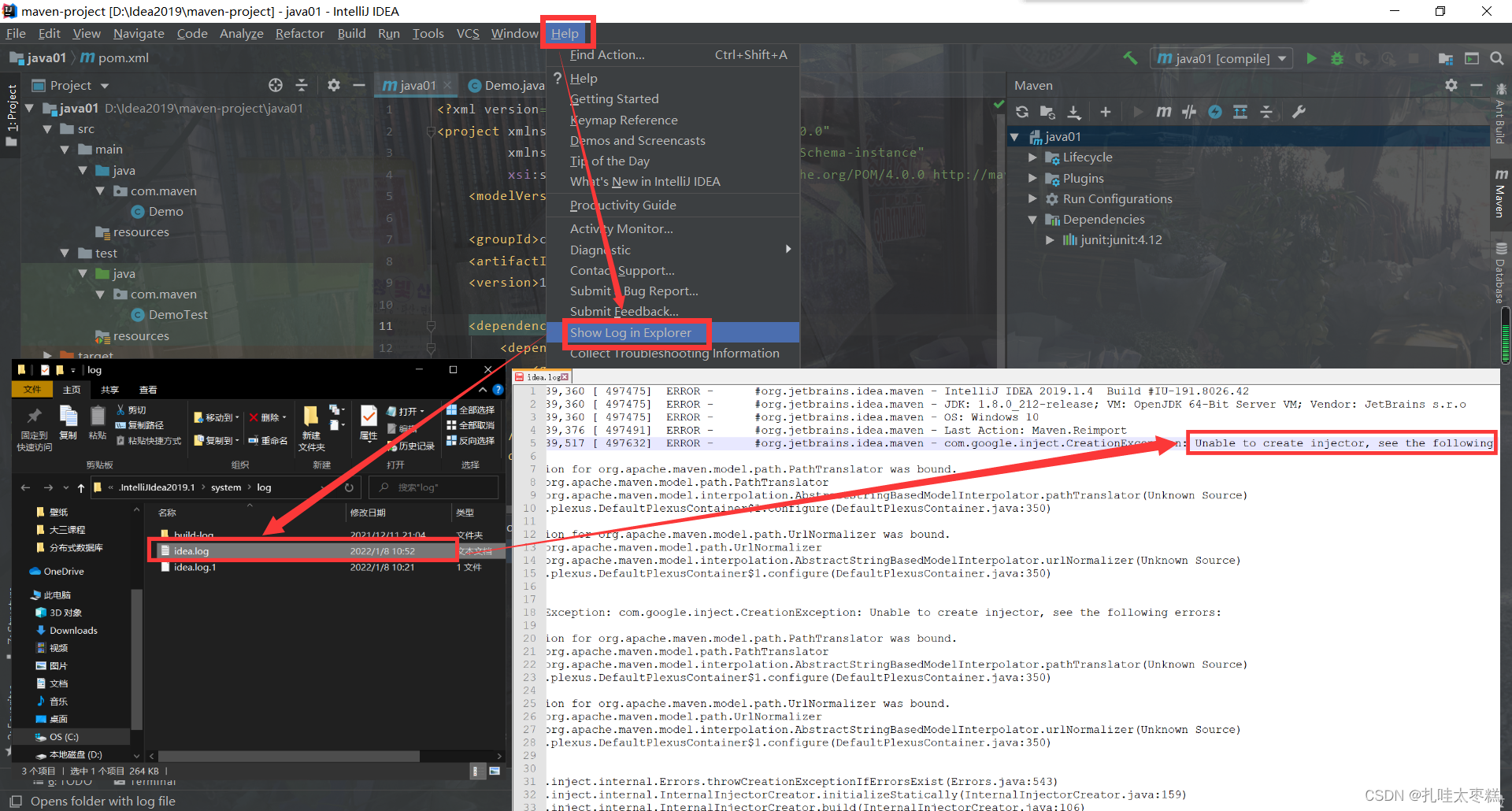Viewport: 1512px width, 811px height.
Task: Switch to the Demo.java editor tab
Action: [x=505, y=85]
